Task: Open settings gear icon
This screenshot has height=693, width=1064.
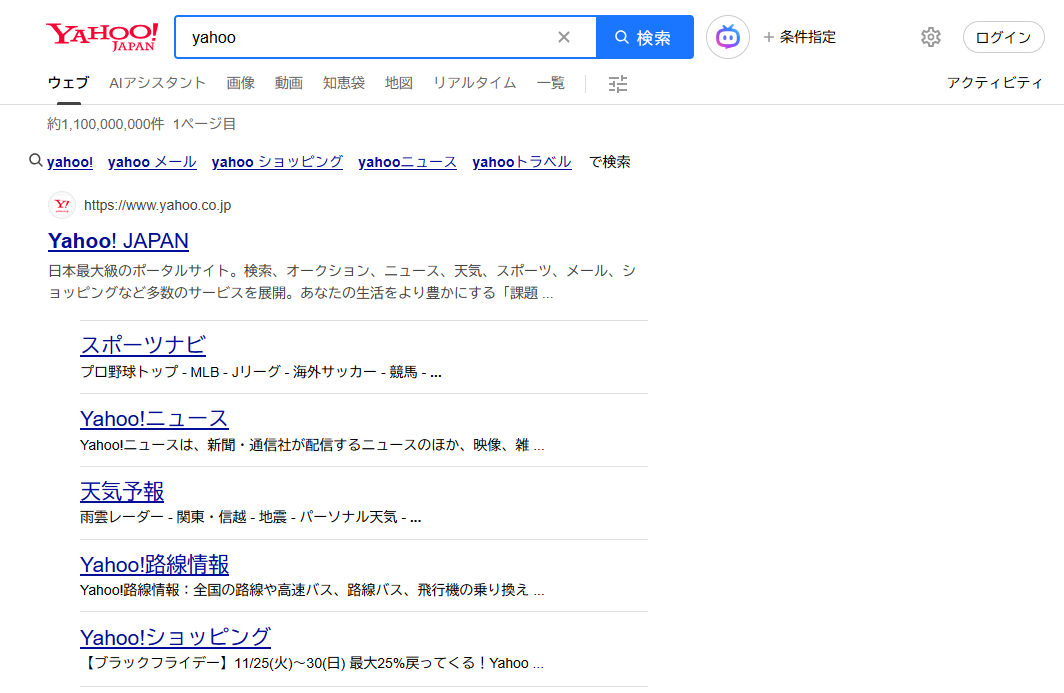Action: pos(930,37)
